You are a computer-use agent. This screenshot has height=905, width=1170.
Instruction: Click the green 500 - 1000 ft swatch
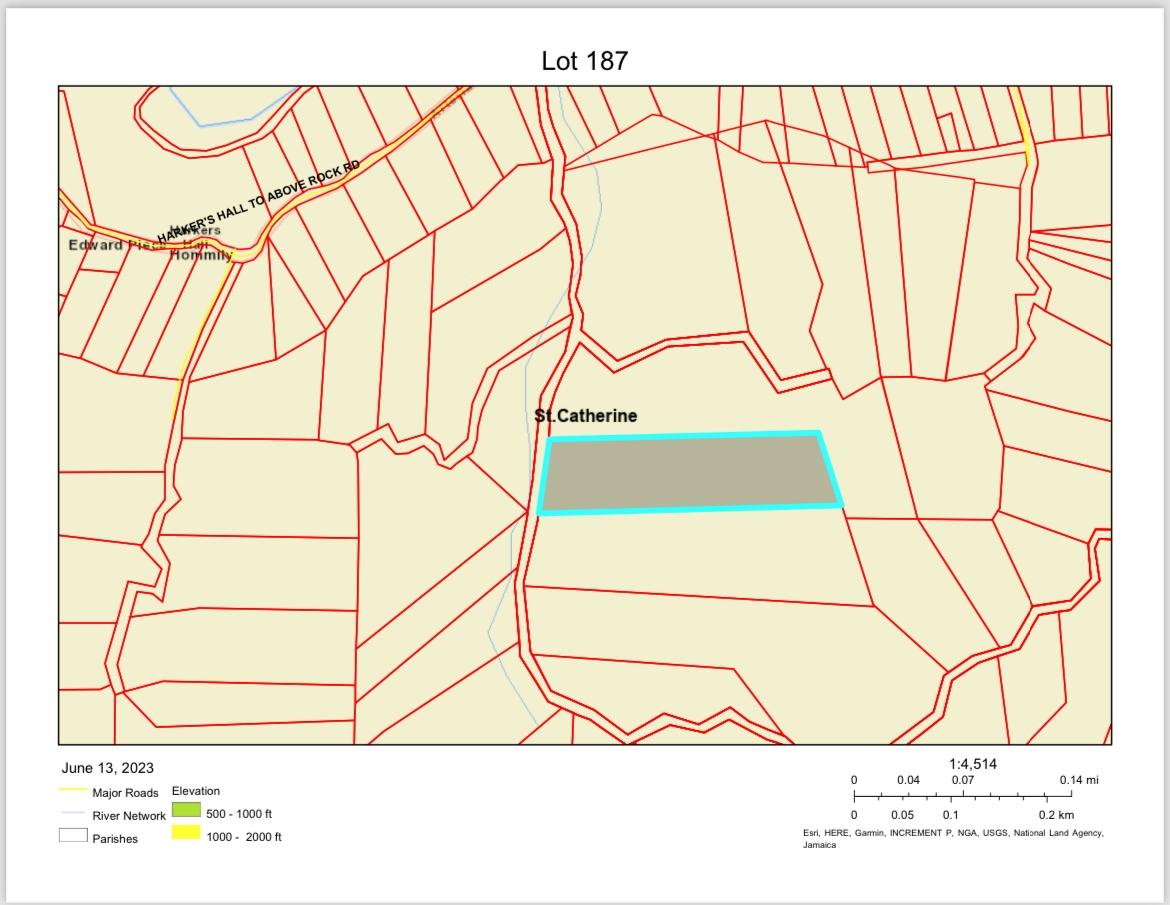tap(186, 811)
